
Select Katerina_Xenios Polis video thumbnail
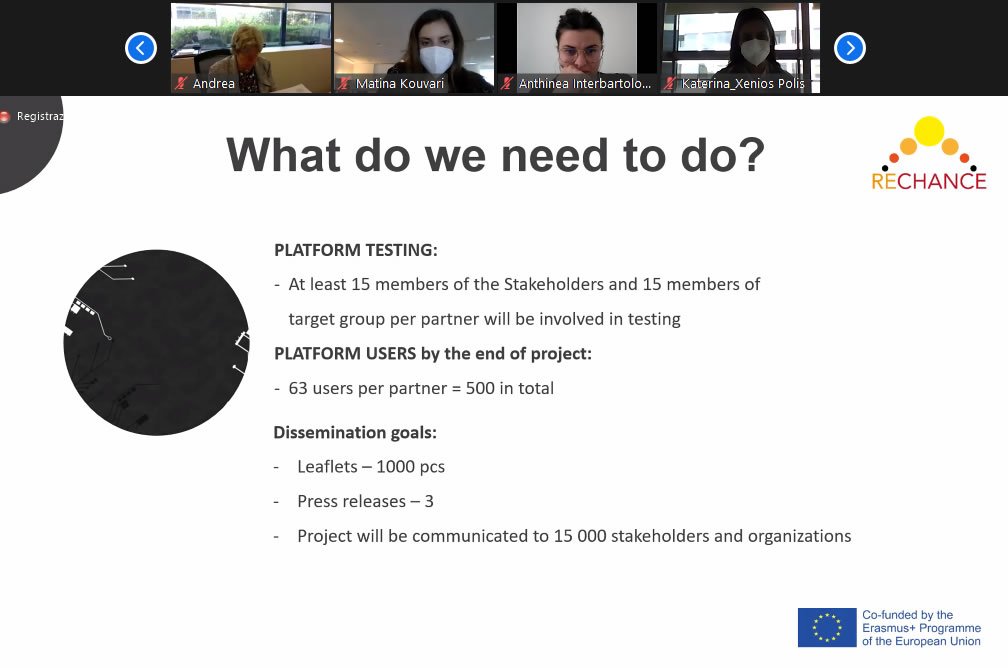(740, 48)
